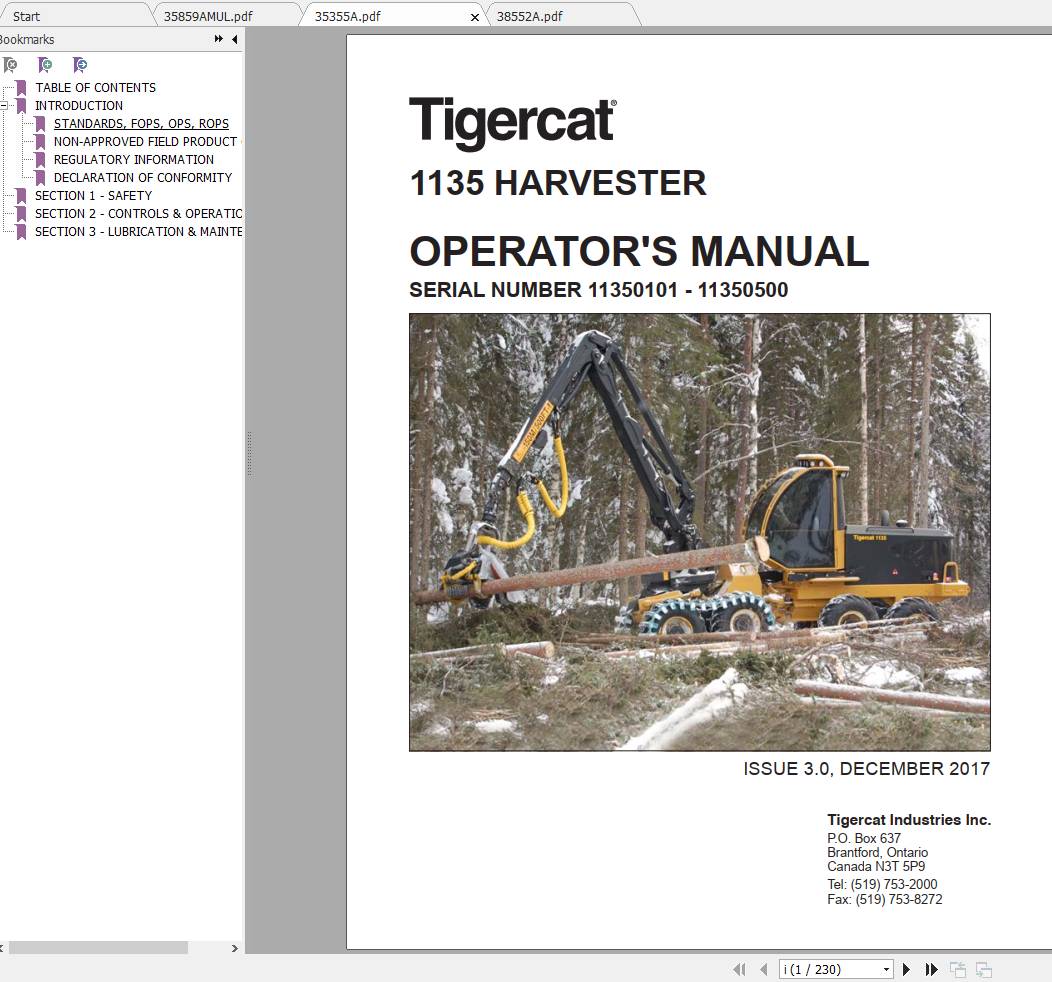The image size is (1052, 982).
Task: Click inside the page number field
Action: 820,969
